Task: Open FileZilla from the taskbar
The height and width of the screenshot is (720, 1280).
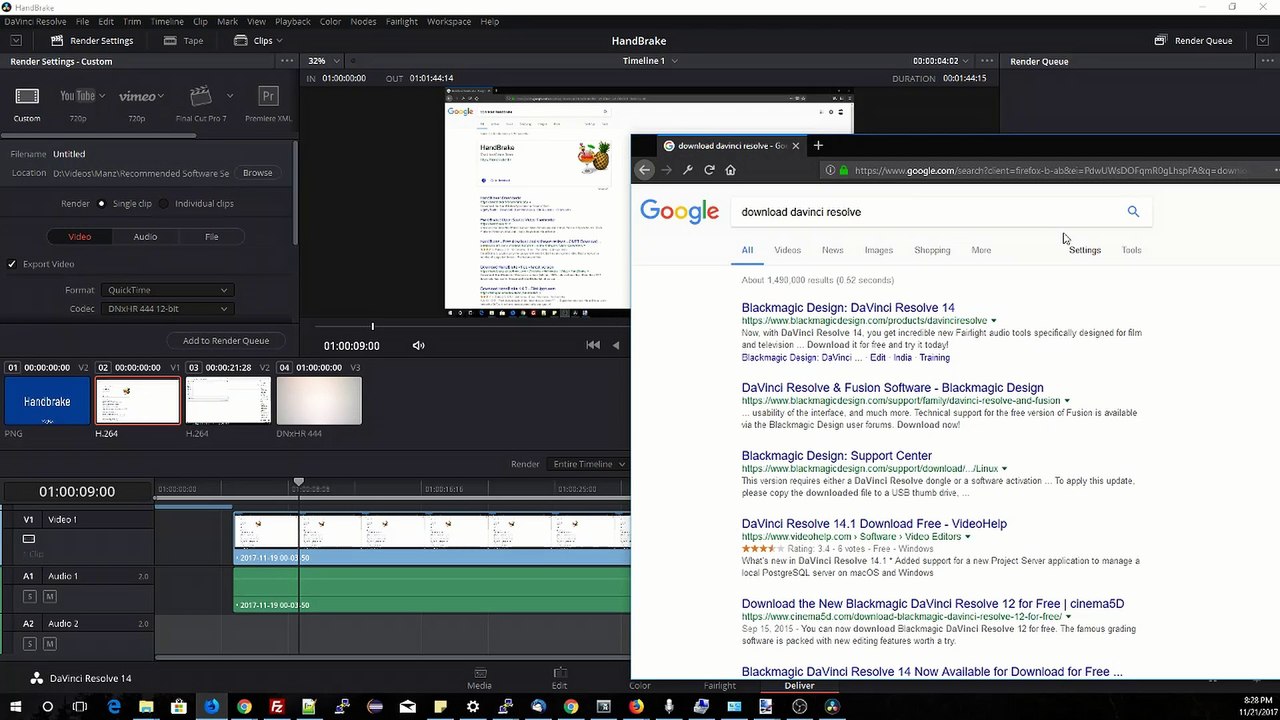Action: (277, 706)
